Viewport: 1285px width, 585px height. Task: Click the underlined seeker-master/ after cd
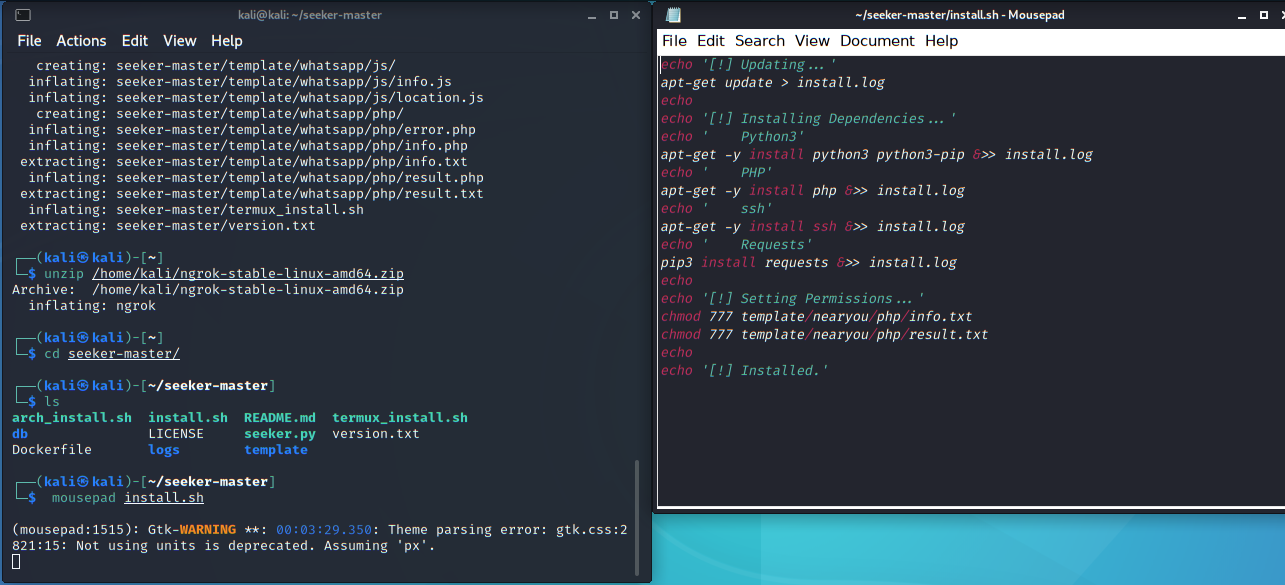pos(124,353)
